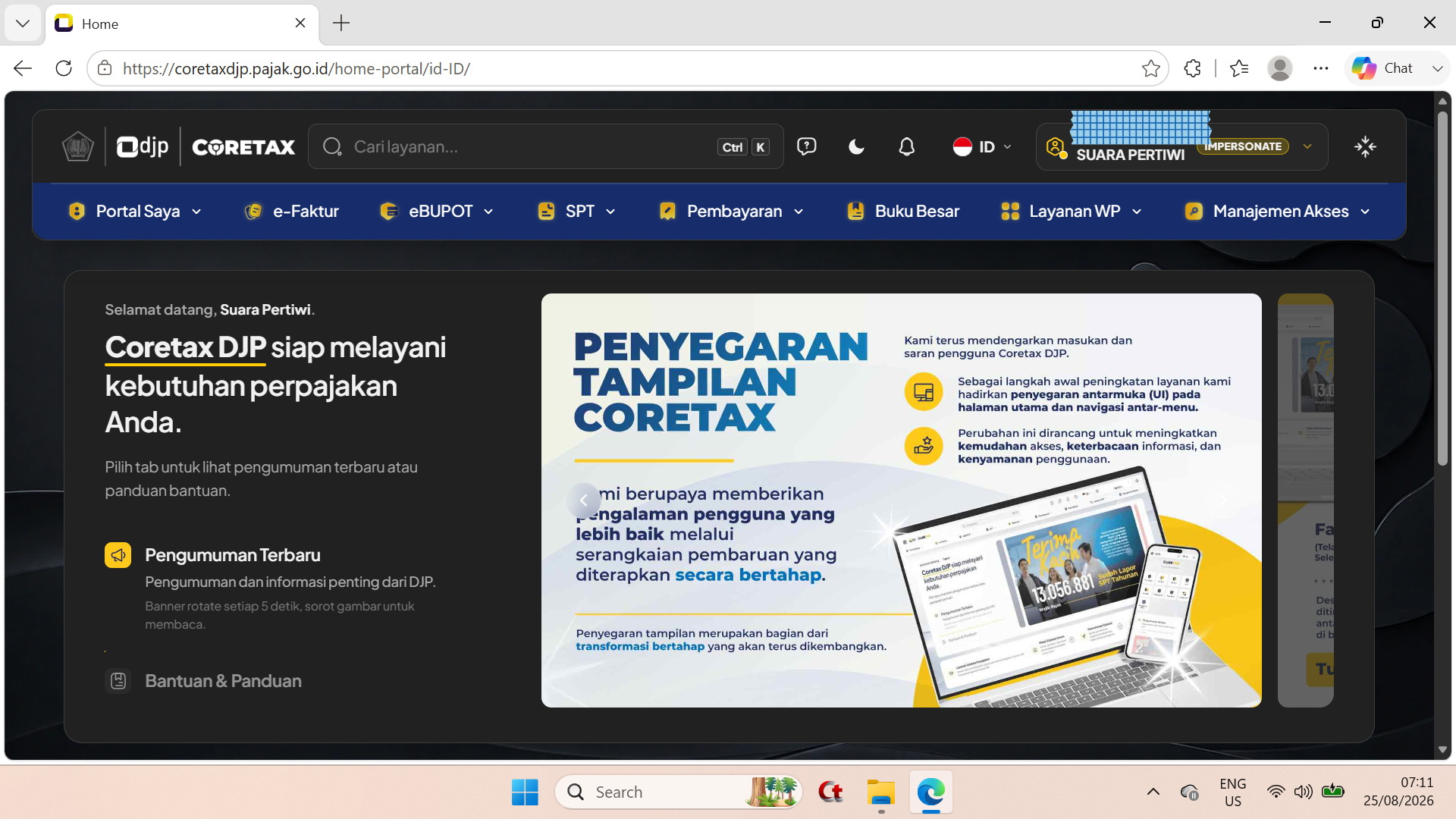Expand the Layanan WP menu
This screenshot has width=1456, height=819.
pos(1071,212)
